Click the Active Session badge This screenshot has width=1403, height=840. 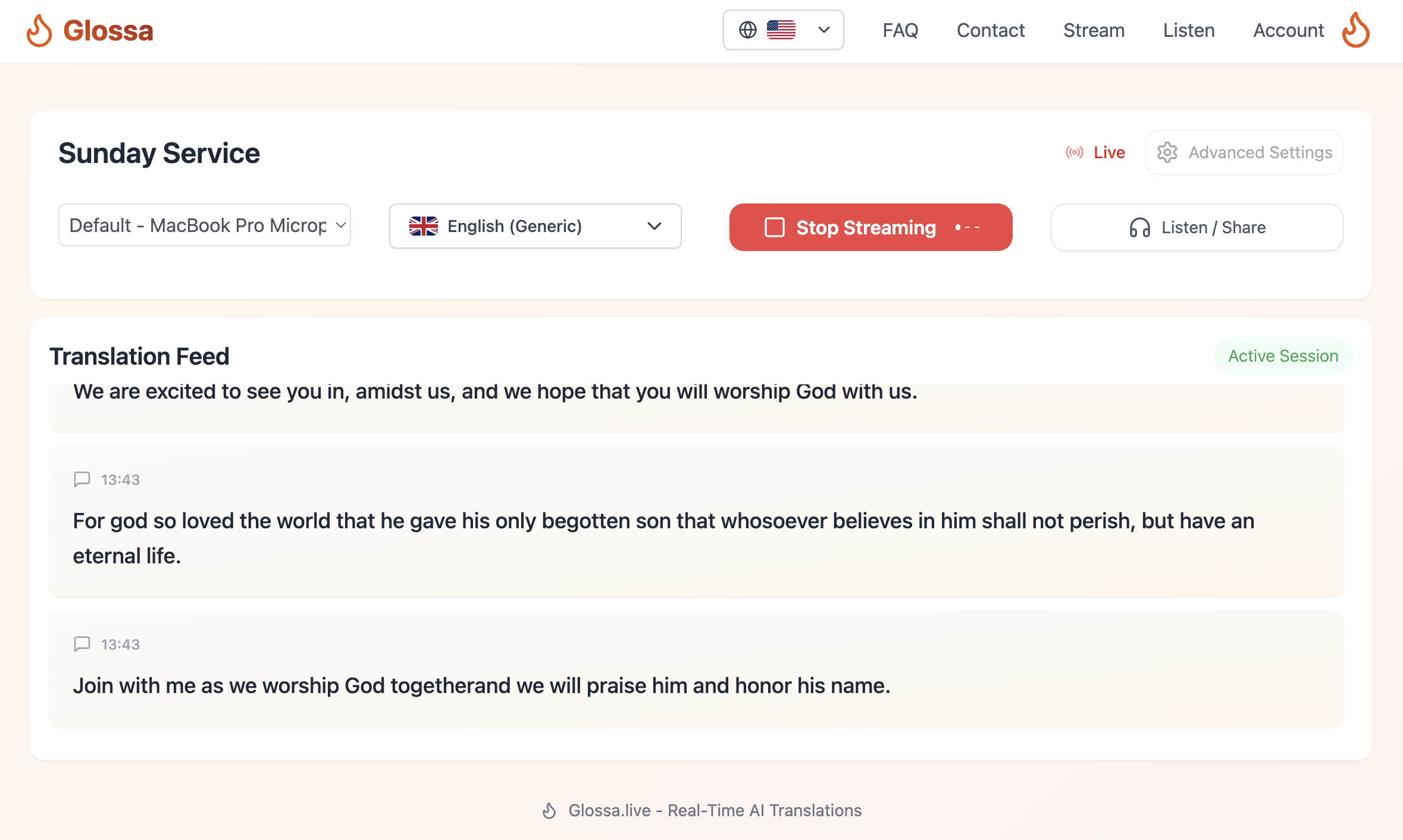pos(1283,356)
